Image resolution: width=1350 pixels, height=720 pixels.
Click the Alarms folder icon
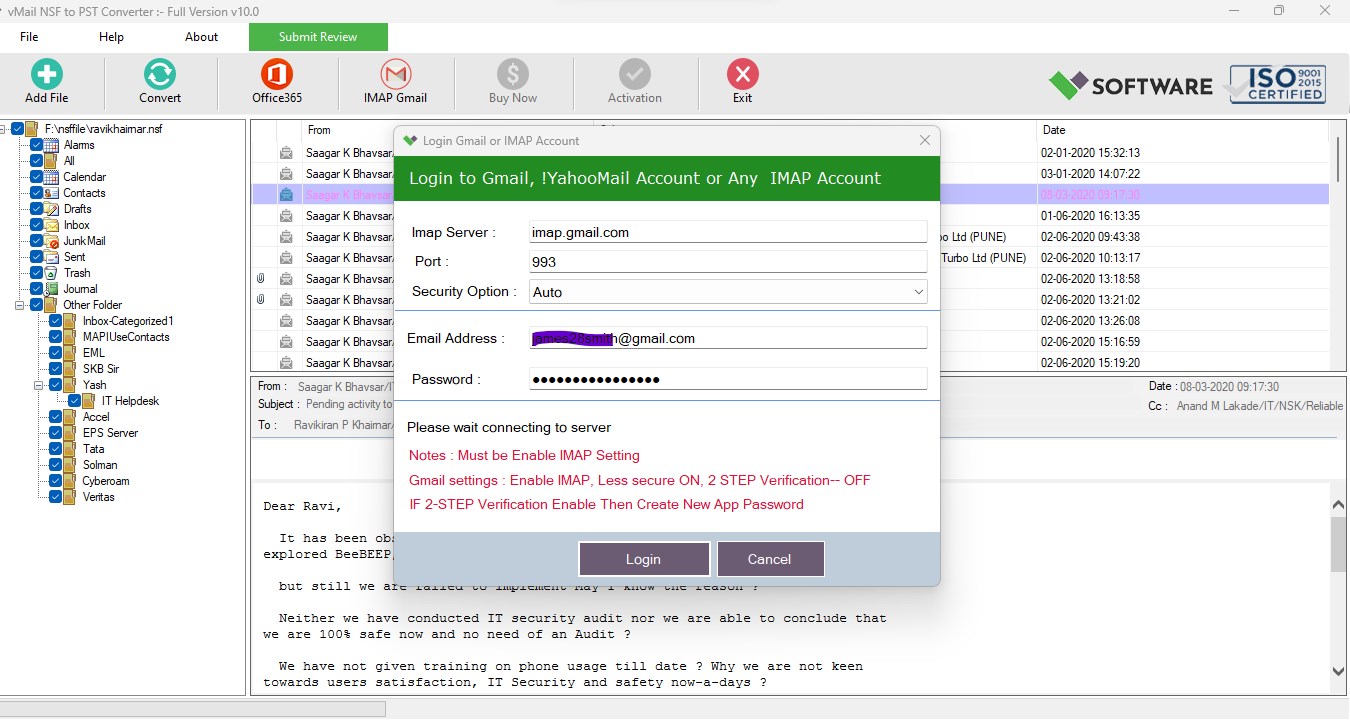point(53,145)
